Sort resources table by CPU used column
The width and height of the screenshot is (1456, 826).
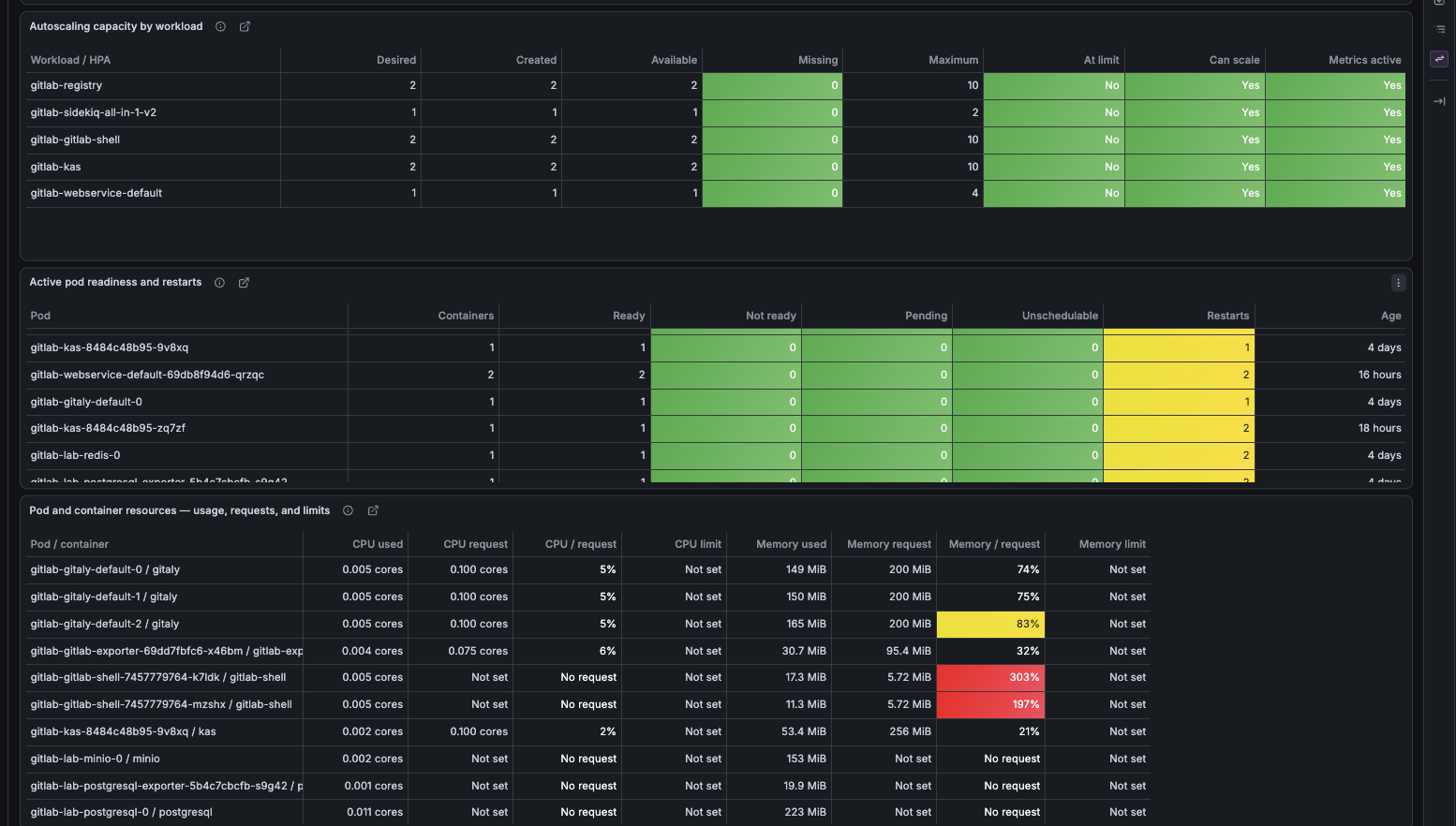pyautogui.click(x=378, y=544)
